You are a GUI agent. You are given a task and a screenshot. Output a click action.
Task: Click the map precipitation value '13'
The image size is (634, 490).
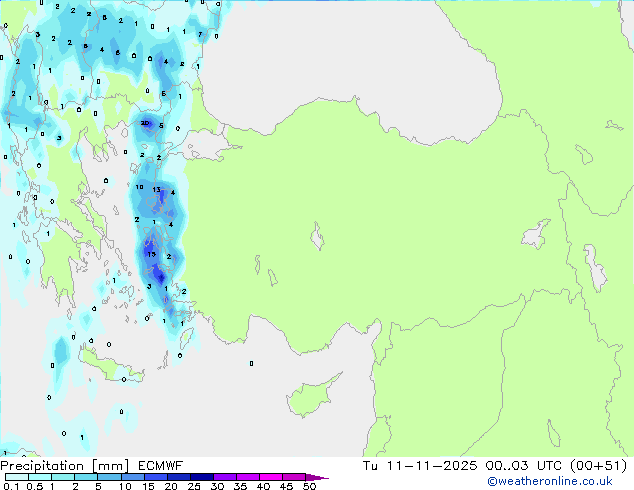point(156,189)
